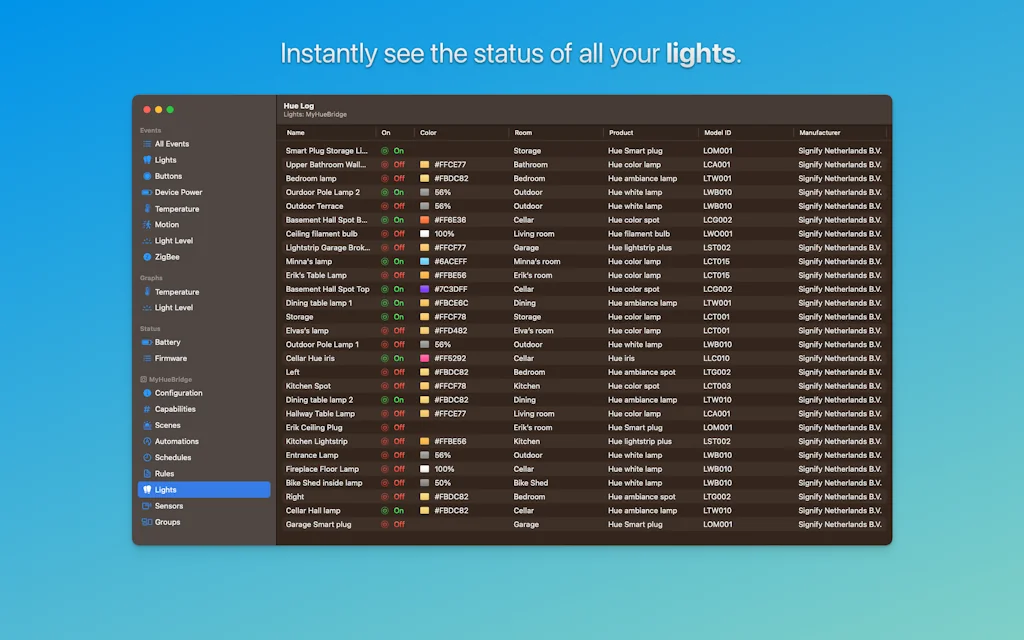Toggle the Off indicator for Bedroom lamp
The width and height of the screenshot is (1024, 640).
click(x=385, y=178)
